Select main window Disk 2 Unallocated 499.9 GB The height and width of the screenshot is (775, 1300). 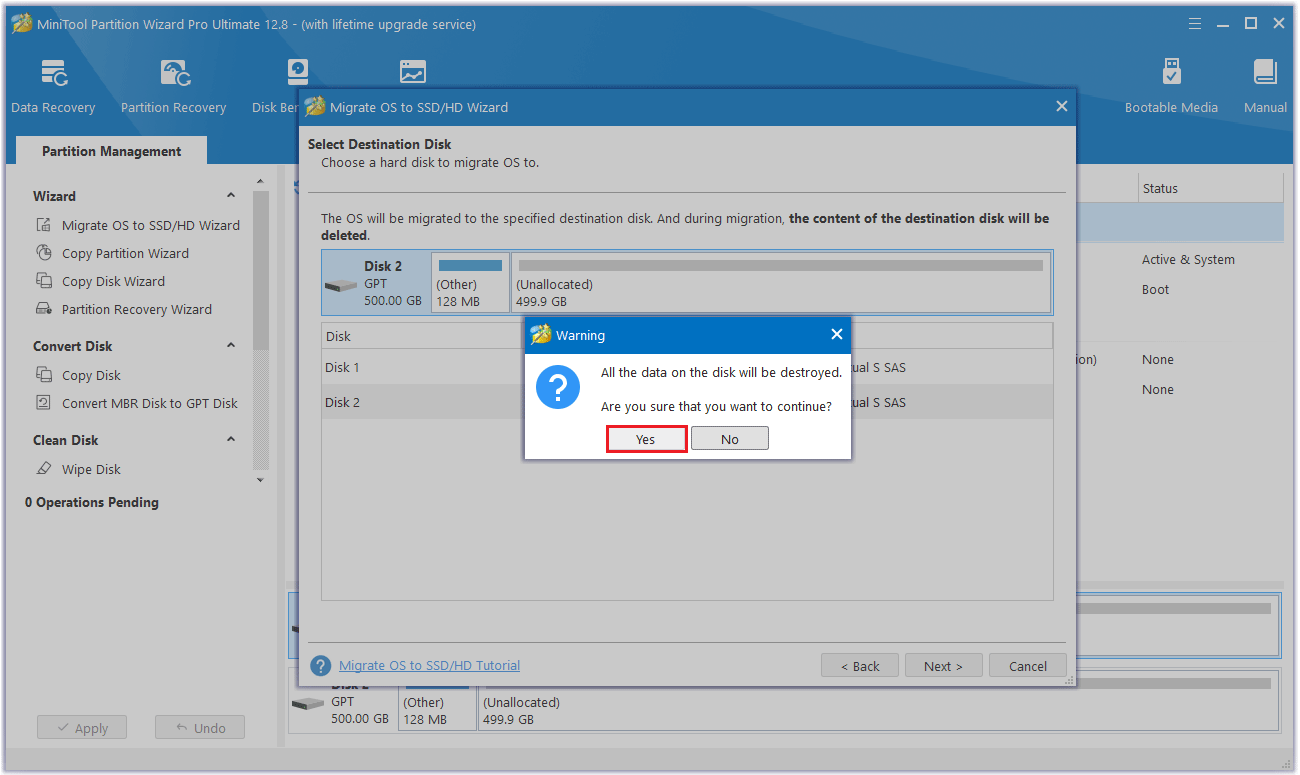click(878, 700)
